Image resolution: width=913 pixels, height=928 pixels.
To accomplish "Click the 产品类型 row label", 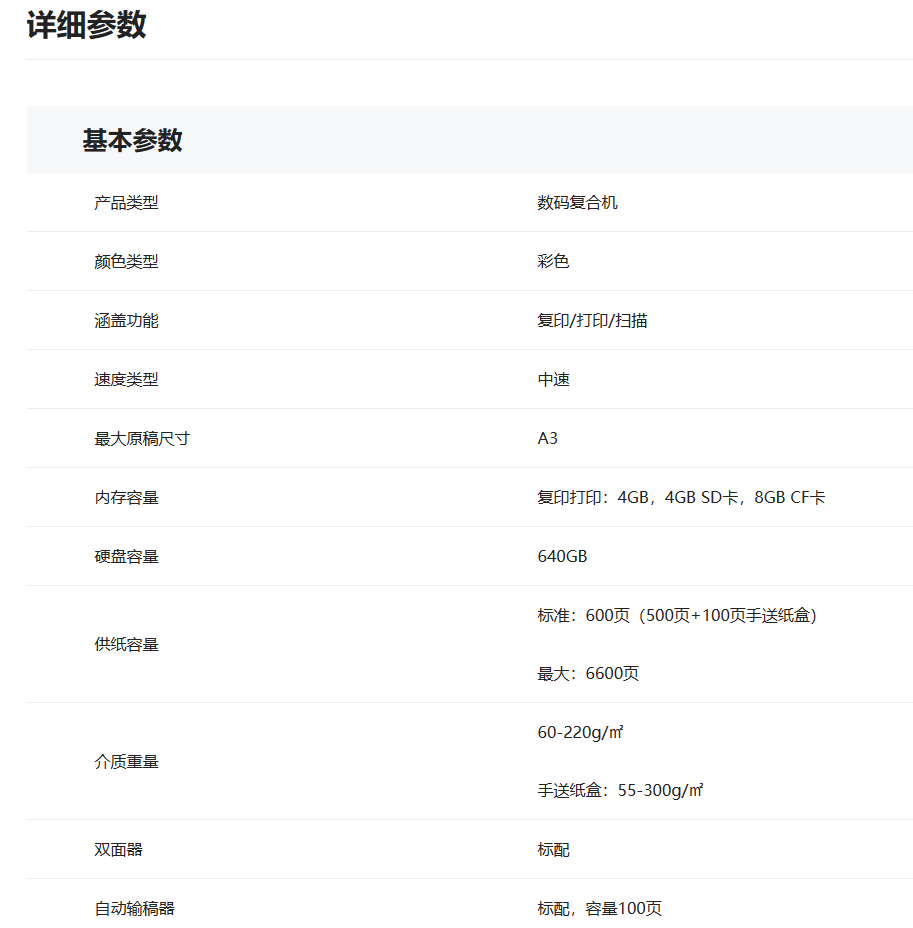I will pyautogui.click(x=126, y=203).
